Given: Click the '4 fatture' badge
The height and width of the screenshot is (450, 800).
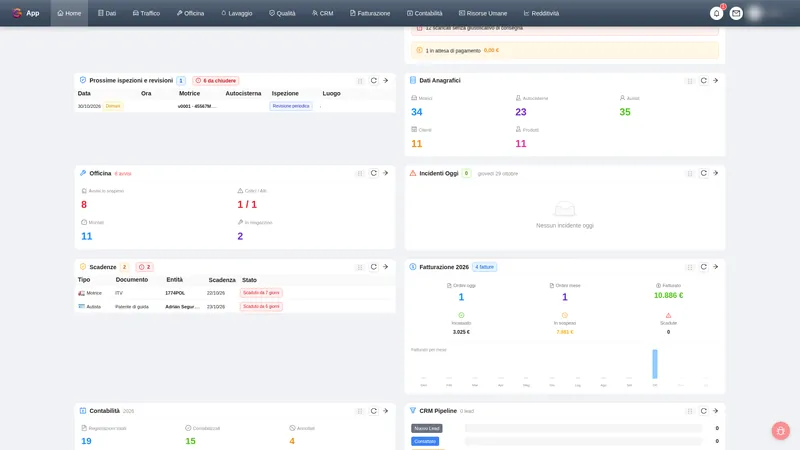Looking at the screenshot, I should click(484, 267).
